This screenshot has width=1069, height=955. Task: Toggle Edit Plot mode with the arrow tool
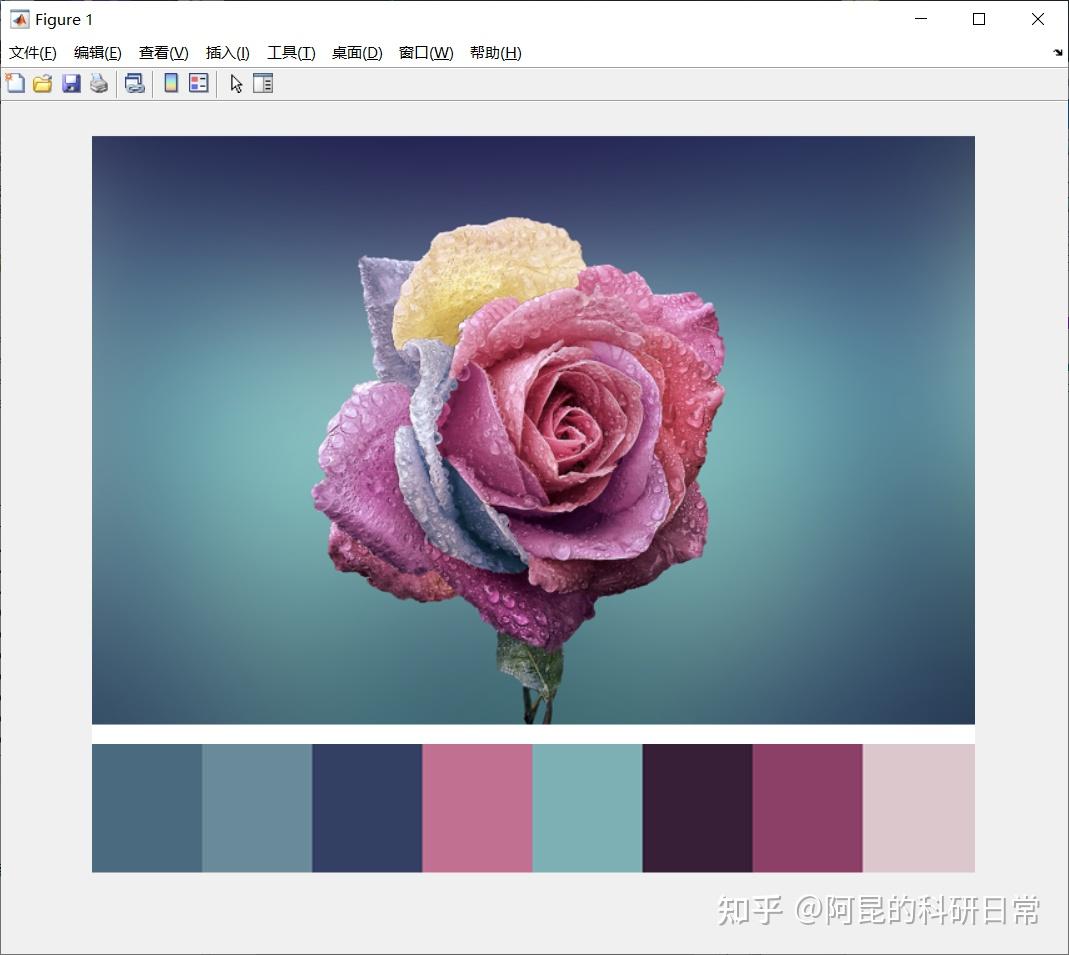234,84
